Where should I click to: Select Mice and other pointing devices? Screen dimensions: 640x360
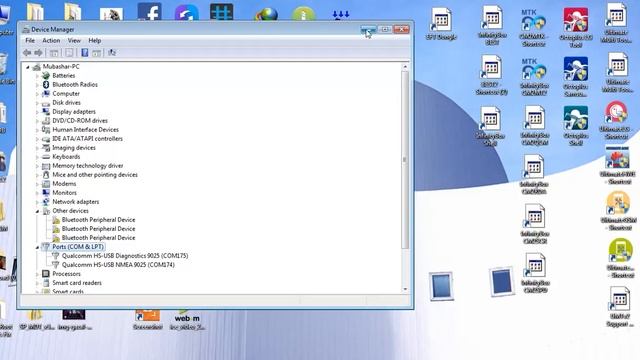pyautogui.click(x=95, y=174)
